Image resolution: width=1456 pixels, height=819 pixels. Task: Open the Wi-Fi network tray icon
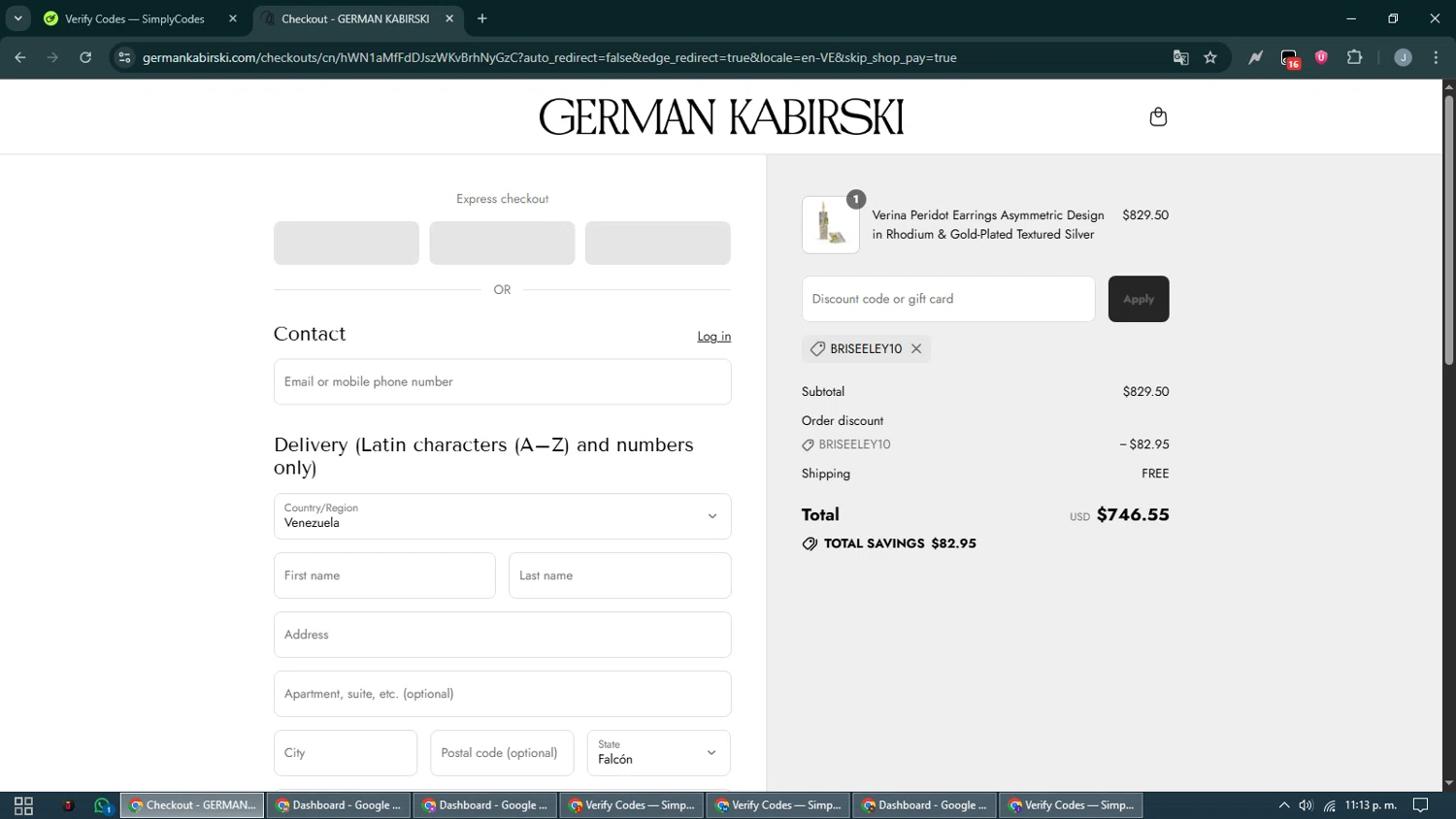[x=1330, y=805]
